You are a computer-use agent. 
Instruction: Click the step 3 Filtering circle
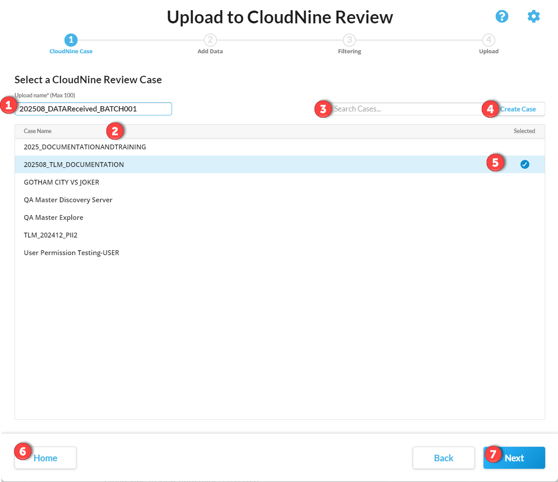click(349, 40)
